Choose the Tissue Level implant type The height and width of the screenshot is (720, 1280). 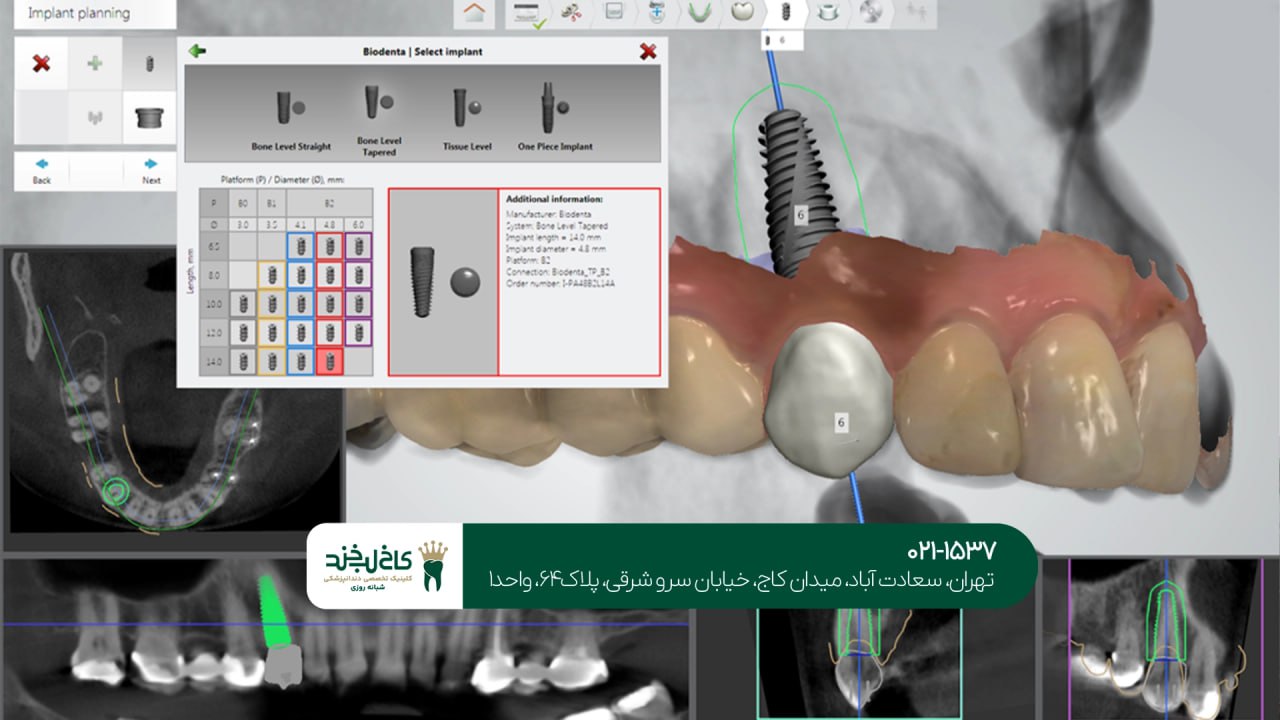[x=466, y=113]
